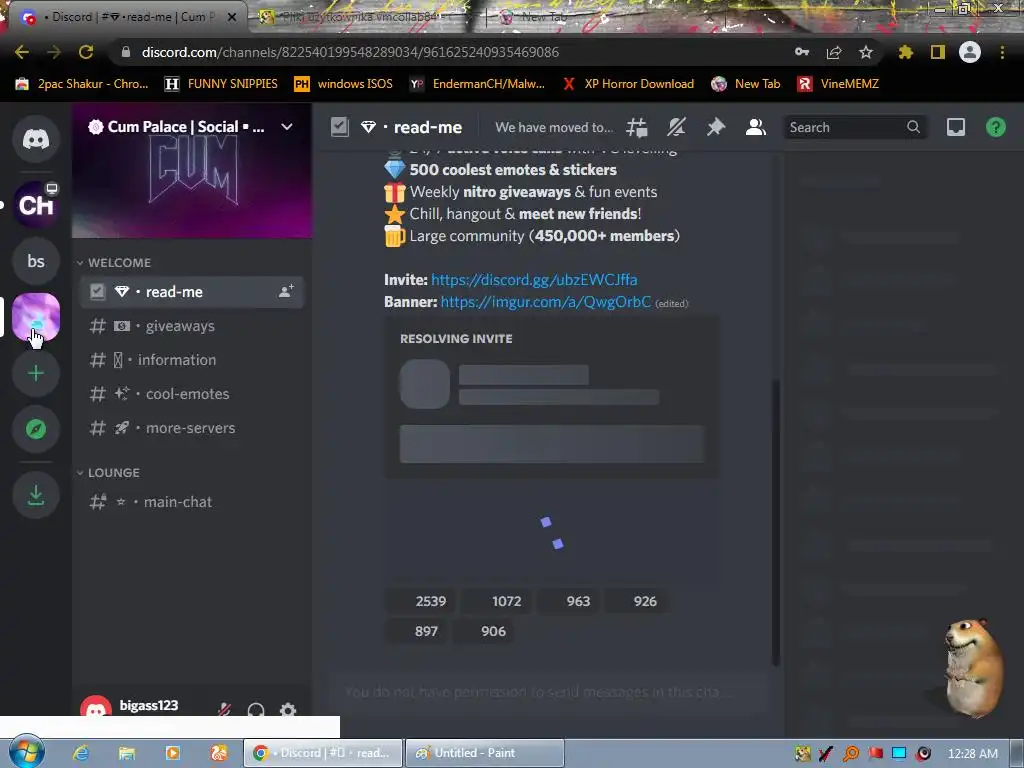This screenshot has height=768, width=1024.
Task: Reload the Discord page
Action: click(x=86, y=52)
